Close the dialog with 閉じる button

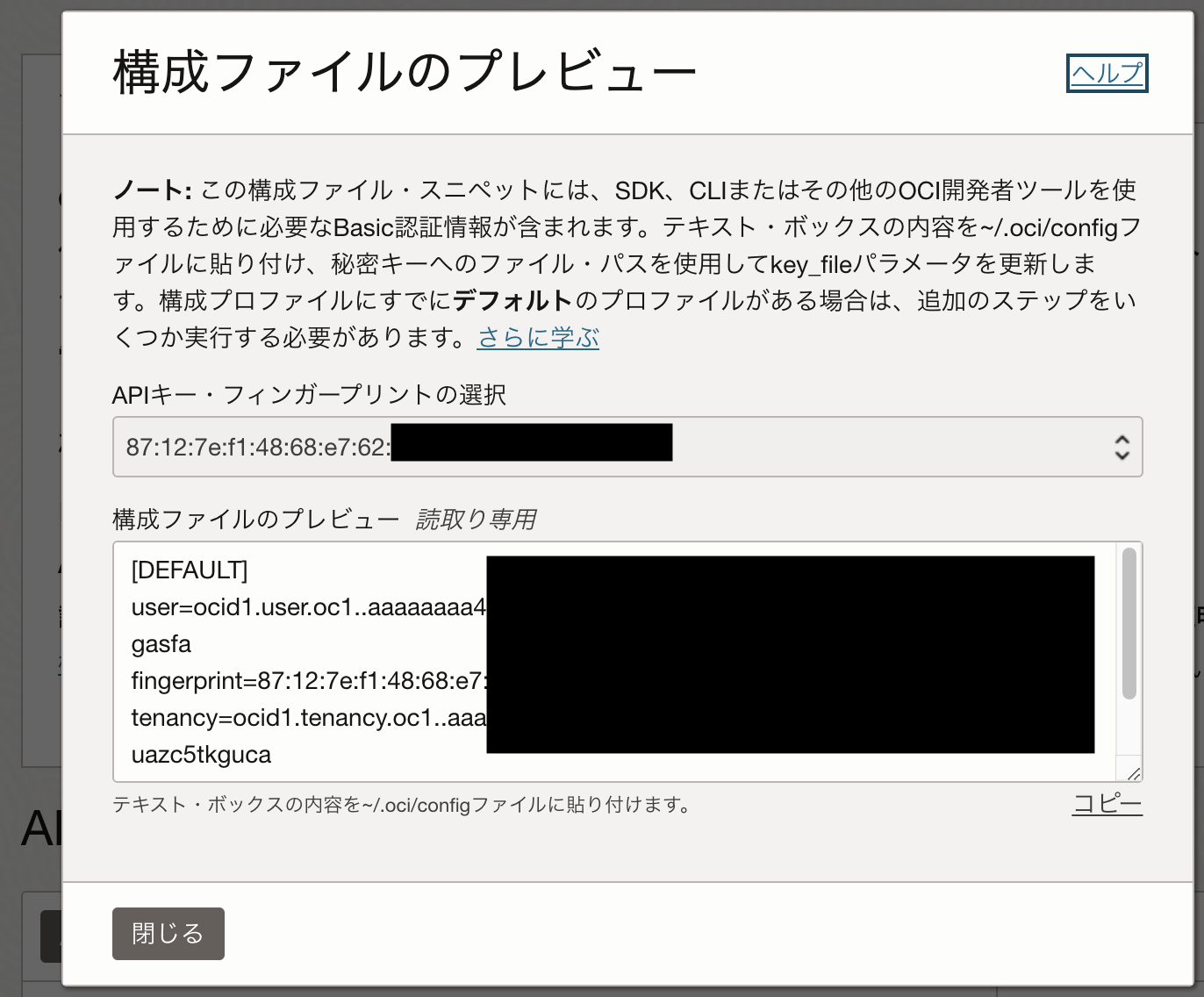coord(168,934)
